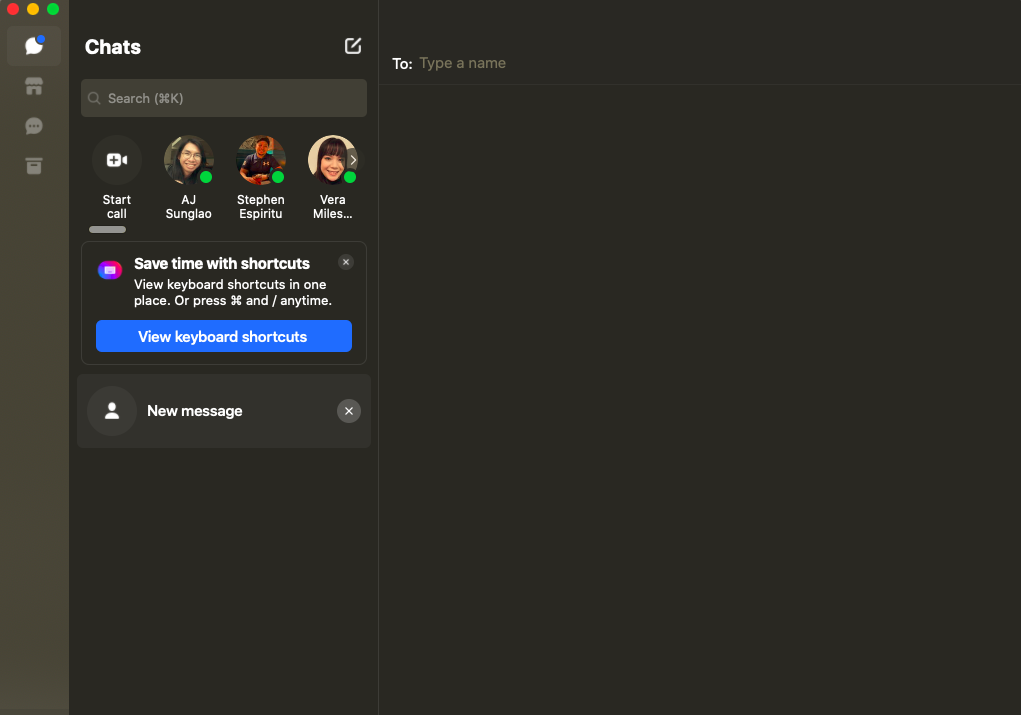Select Stephen Espiritu's active contact avatar
Image resolution: width=1021 pixels, height=715 pixels.
pyautogui.click(x=260, y=160)
